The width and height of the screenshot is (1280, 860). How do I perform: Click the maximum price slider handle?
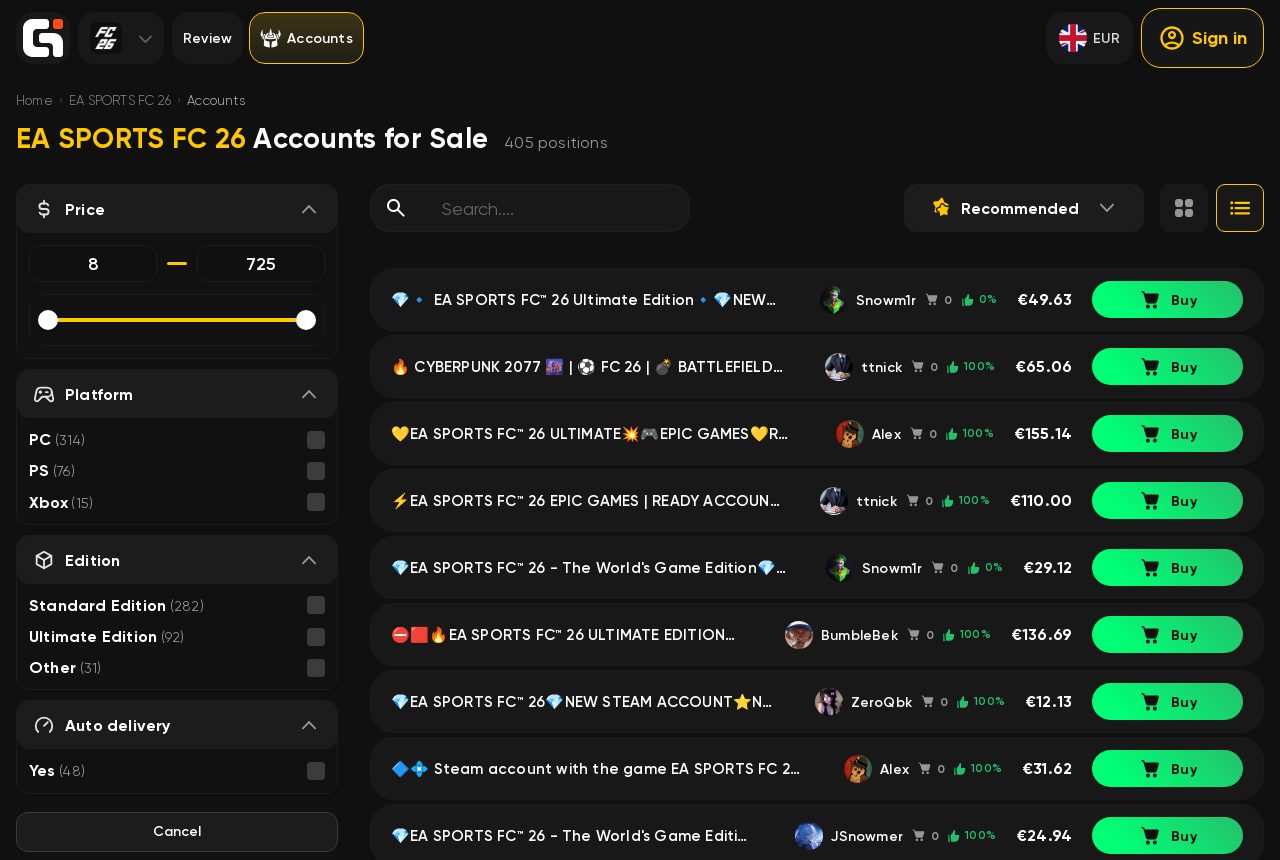click(x=306, y=320)
